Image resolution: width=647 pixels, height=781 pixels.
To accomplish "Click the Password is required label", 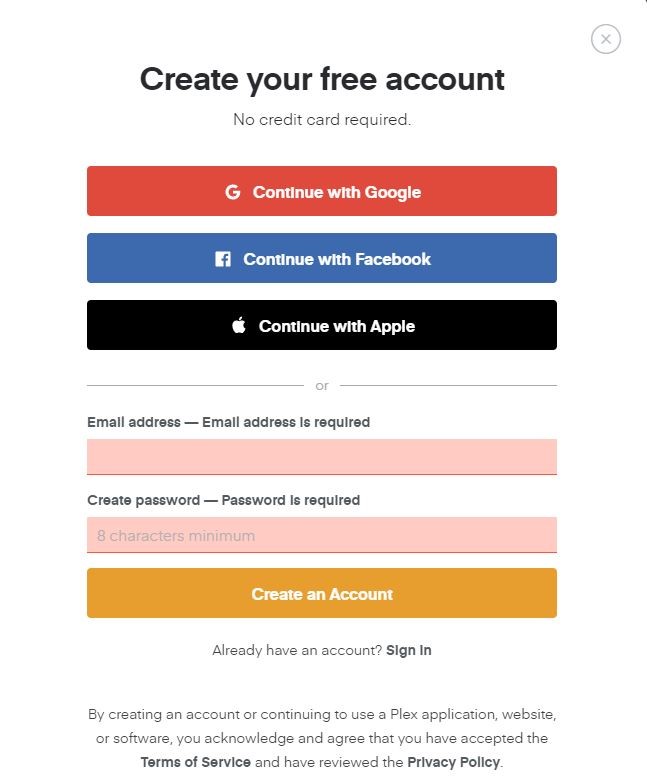I will (290, 500).
